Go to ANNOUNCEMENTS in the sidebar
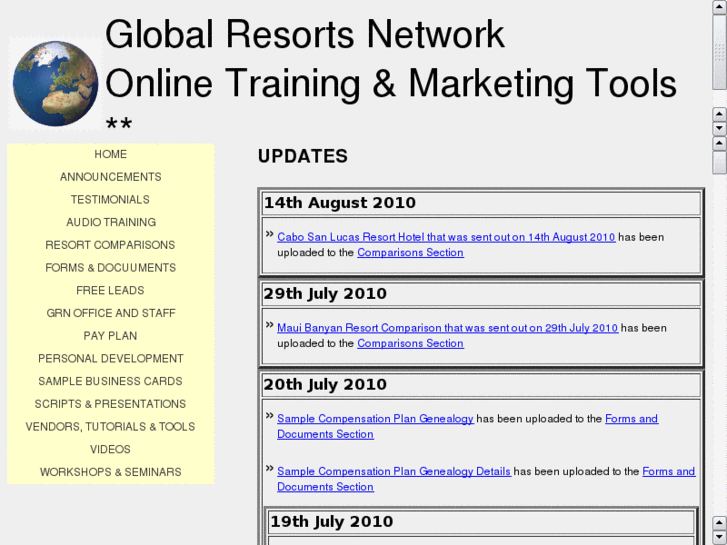This screenshot has width=727, height=545. [x=110, y=177]
